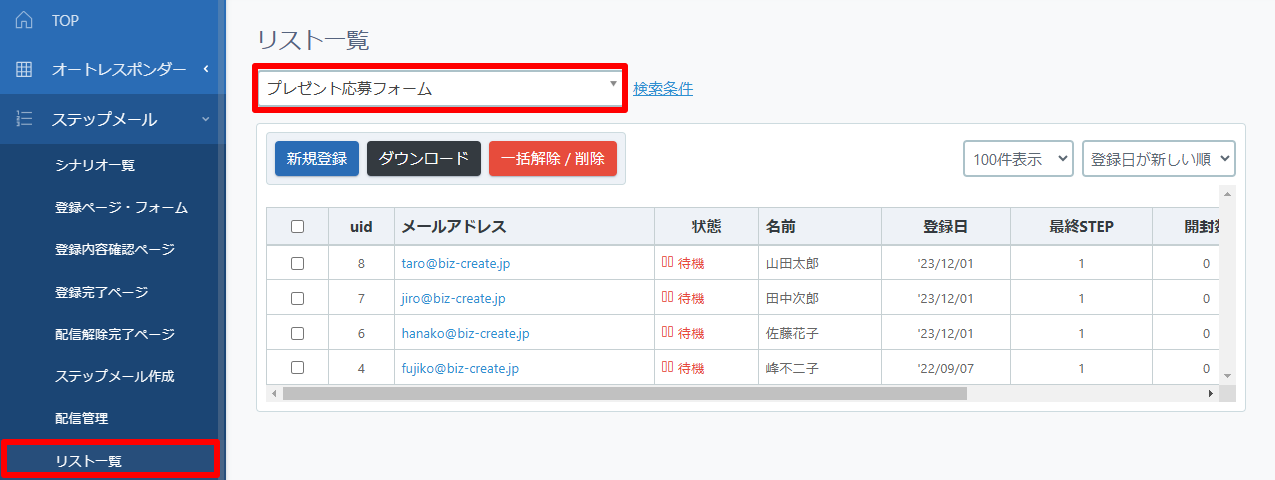Open the プレゼント応募フォーム list dropdown
Image resolution: width=1275 pixels, height=480 pixels.
tap(440, 88)
